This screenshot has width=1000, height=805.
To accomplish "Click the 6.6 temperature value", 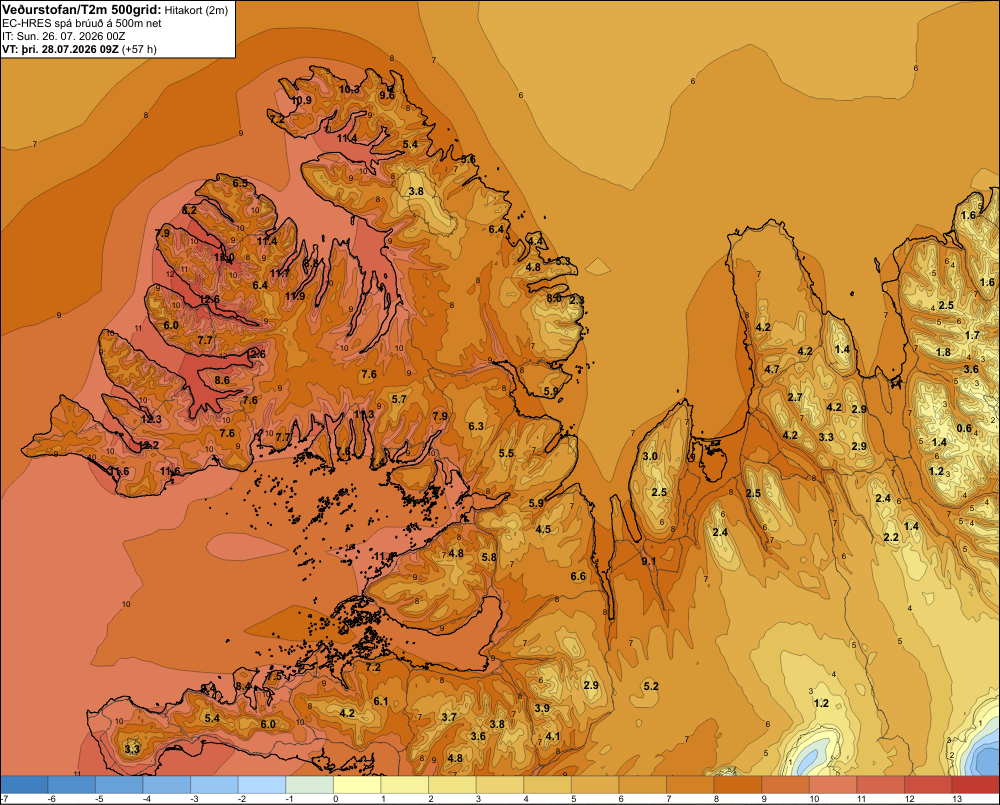I will (x=578, y=577).
